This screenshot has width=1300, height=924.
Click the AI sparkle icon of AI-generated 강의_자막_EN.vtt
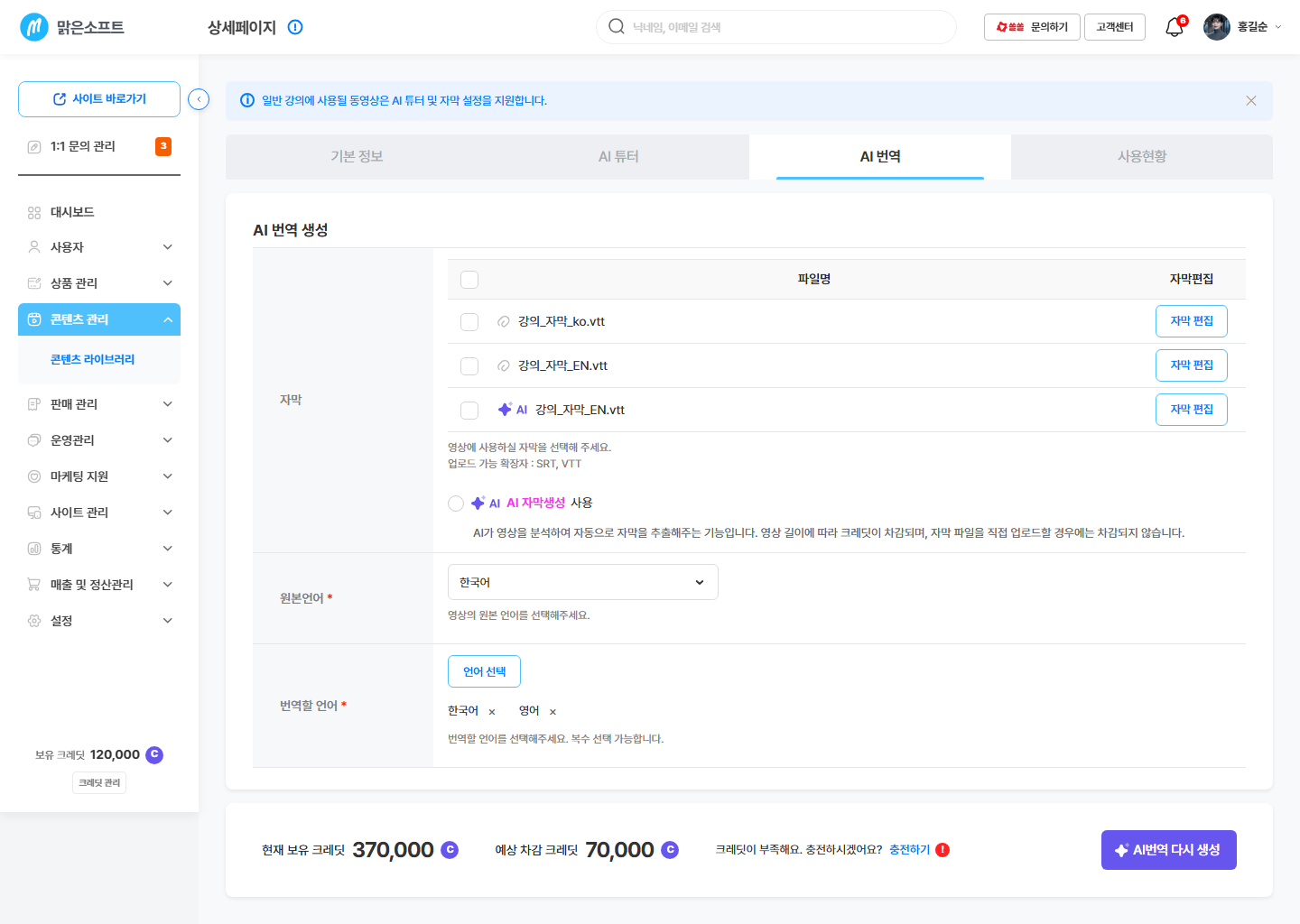(x=505, y=409)
